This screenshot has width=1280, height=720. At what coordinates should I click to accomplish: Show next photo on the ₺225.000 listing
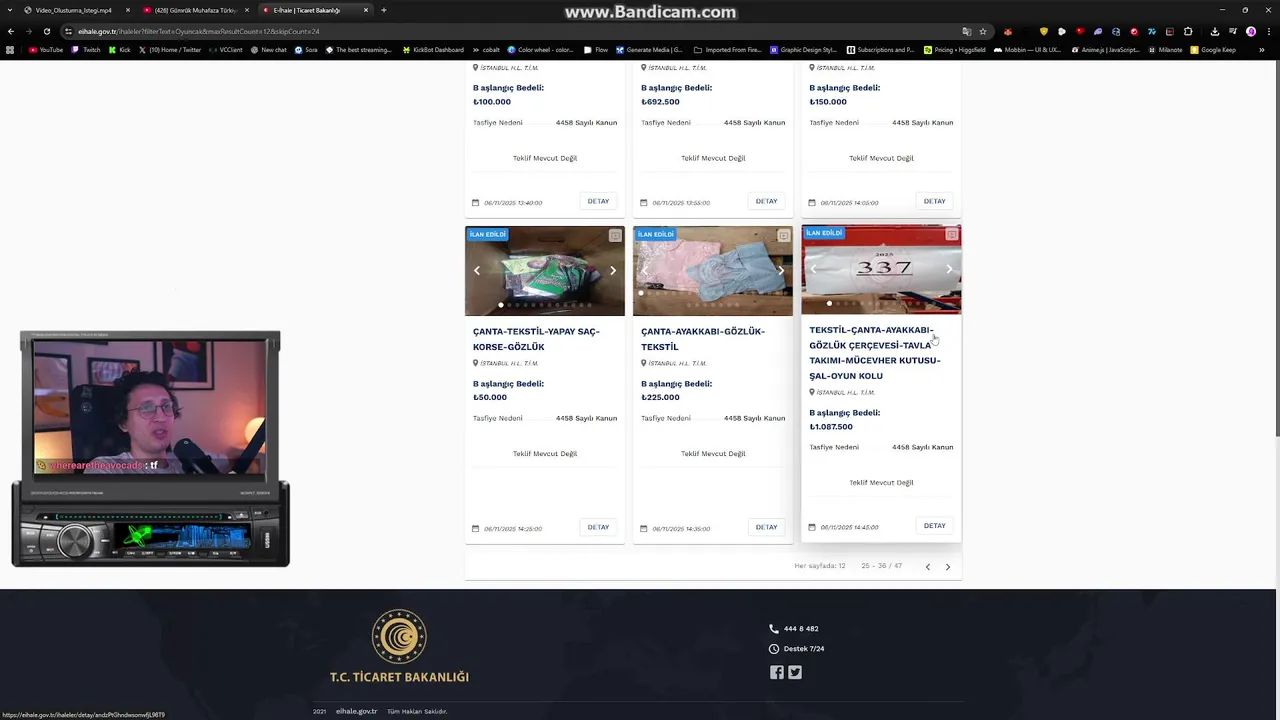click(x=781, y=270)
